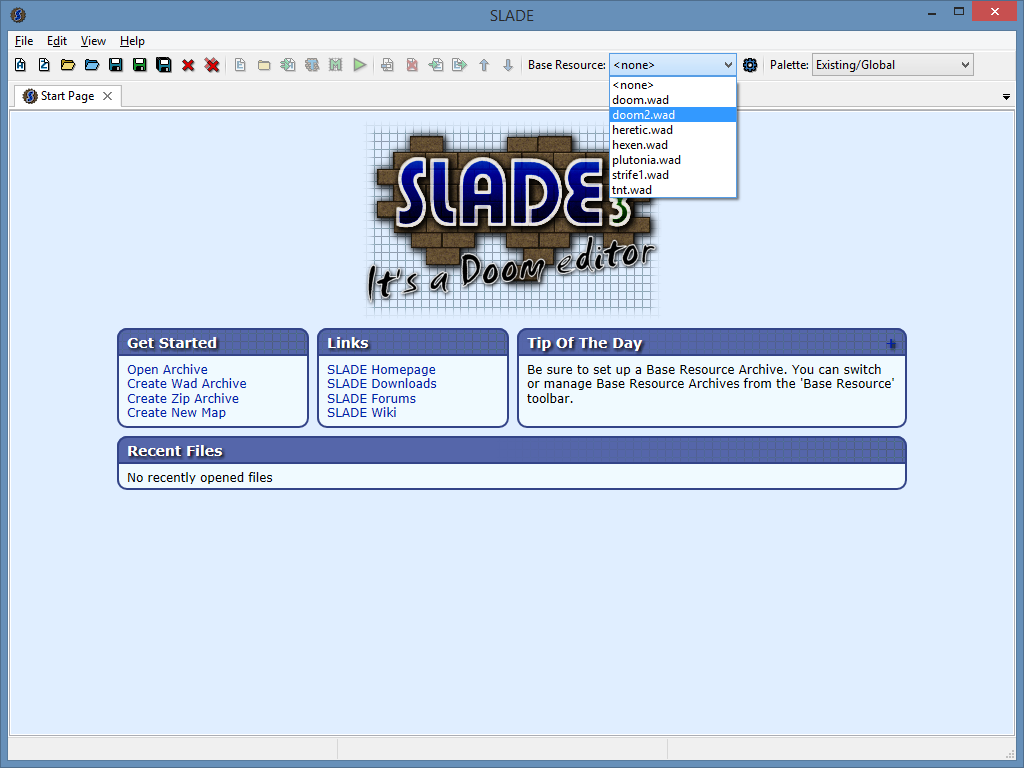The height and width of the screenshot is (768, 1024).
Task: Choose tnt.wad in the Base Resource list
Action: point(673,190)
